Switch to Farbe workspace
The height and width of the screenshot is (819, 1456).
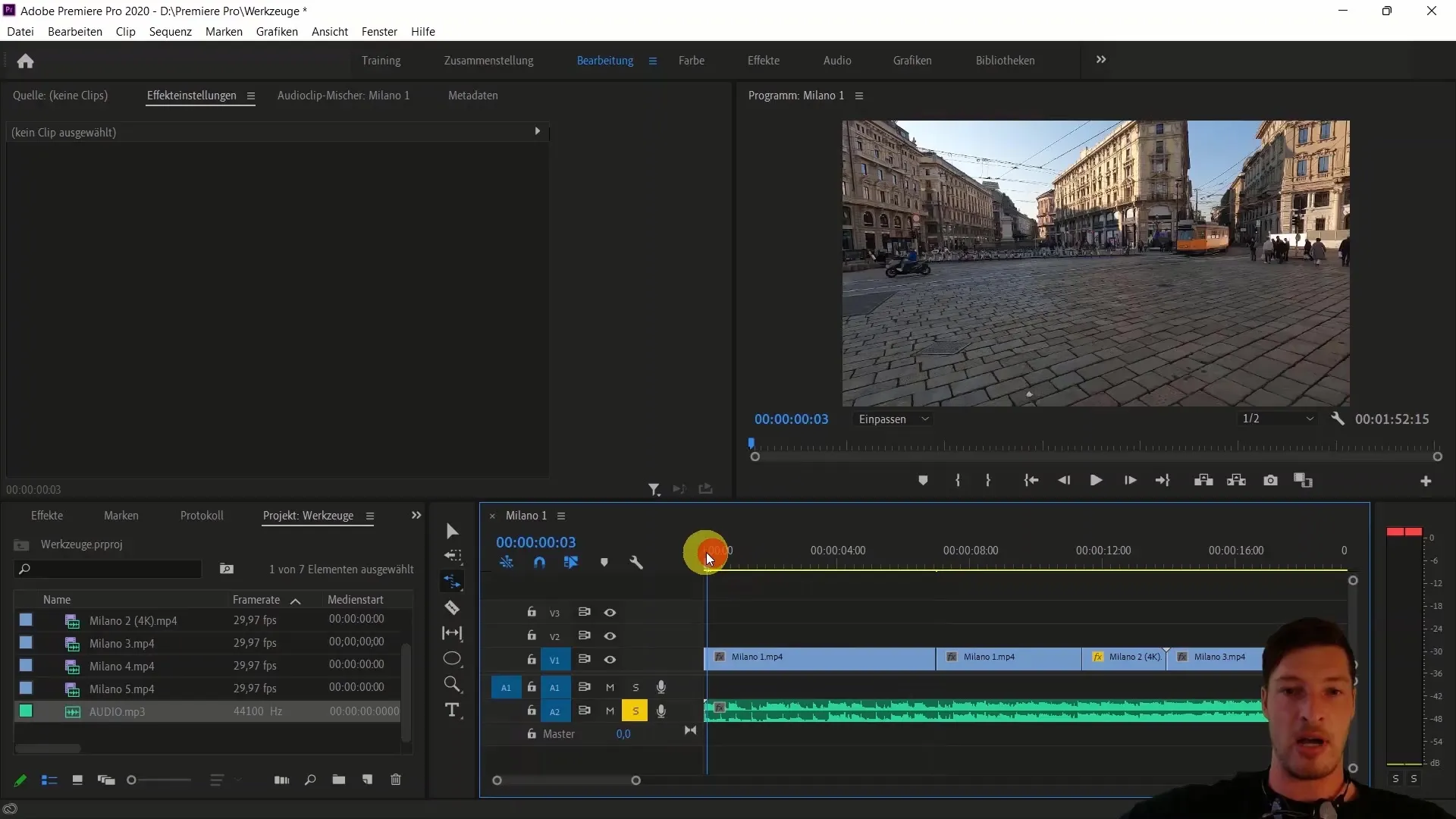(x=691, y=60)
